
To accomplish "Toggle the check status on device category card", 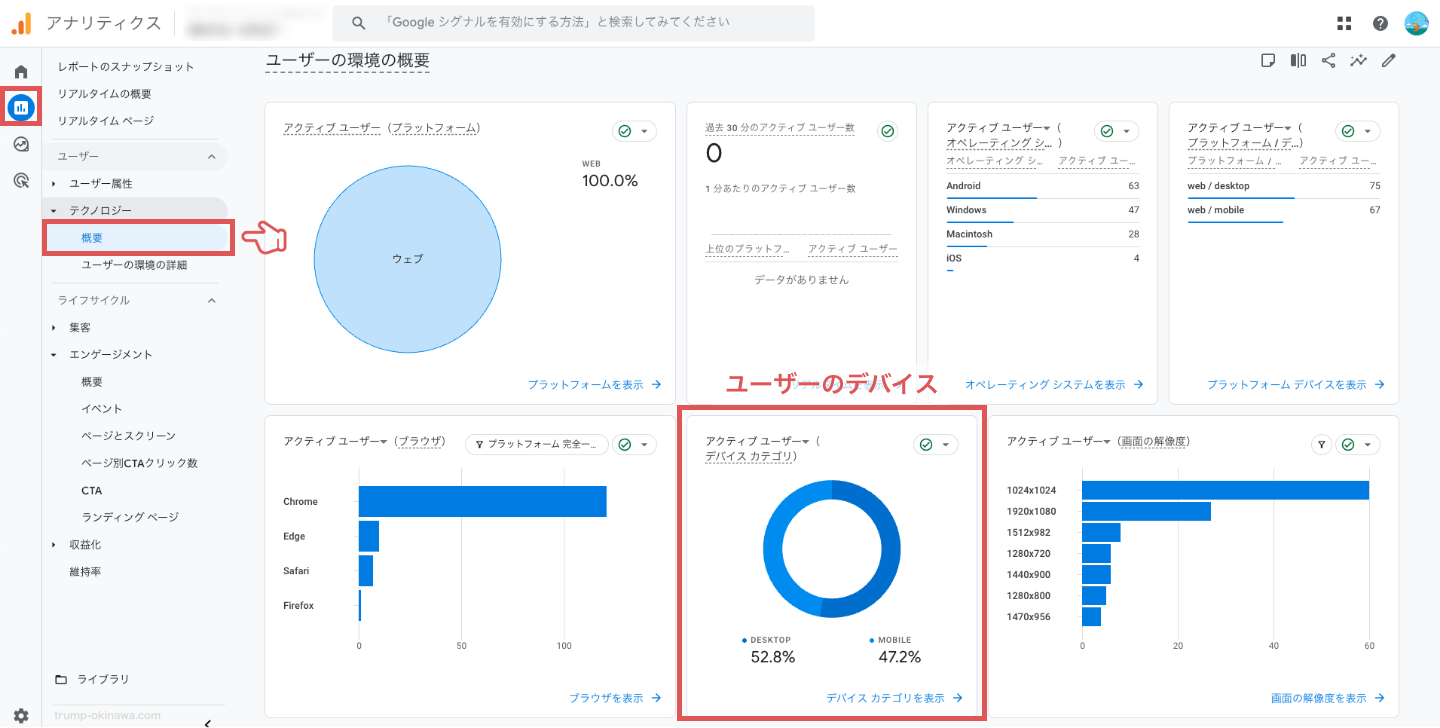I will tap(935, 445).
